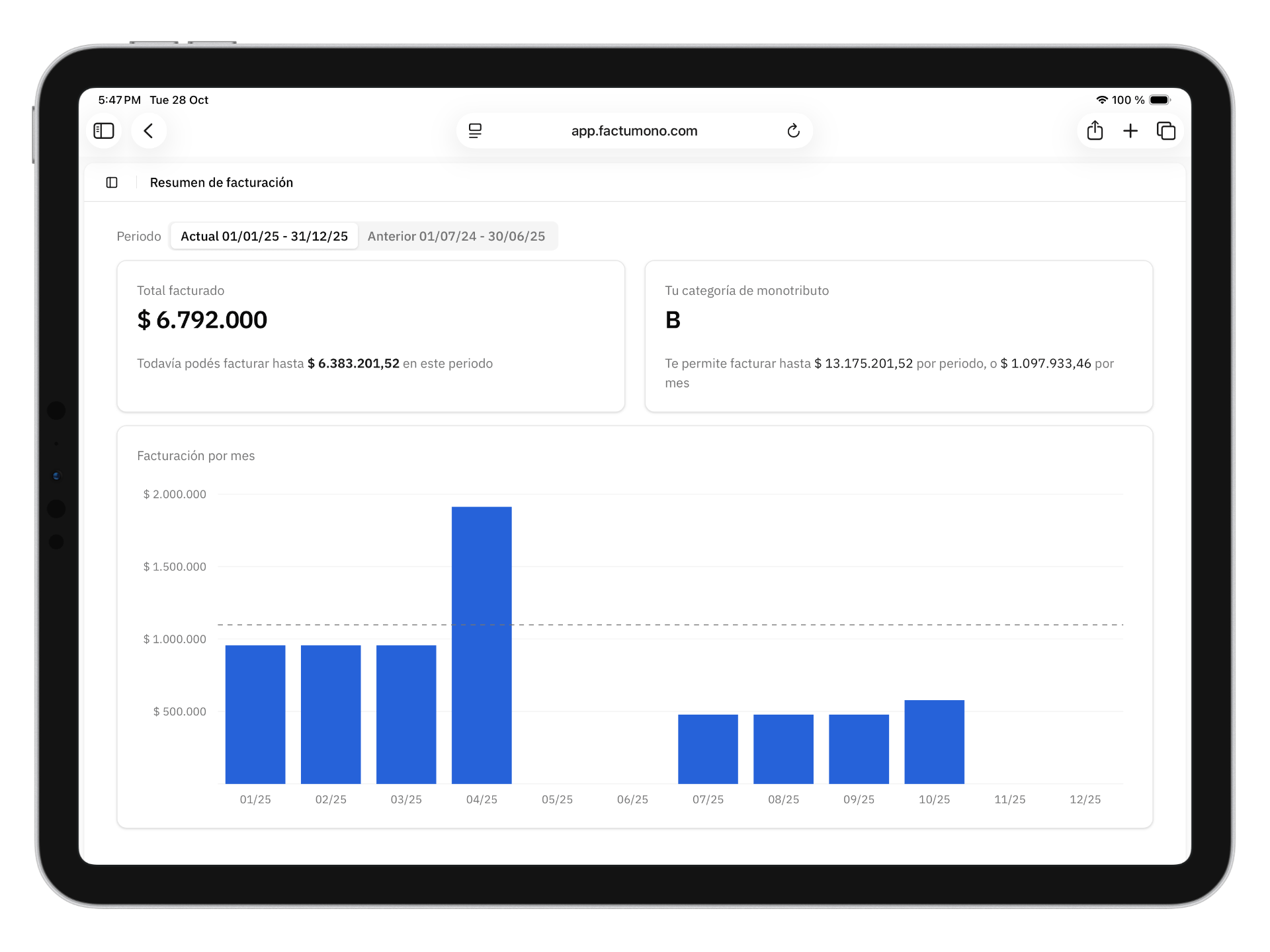Click the 10/25 bar in chart
1270x952 pixels.
pos(934,742)
